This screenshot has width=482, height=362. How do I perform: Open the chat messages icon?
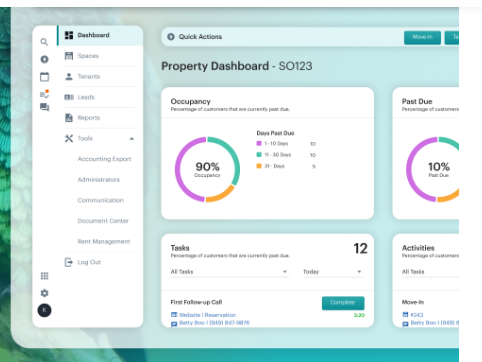(x=44, y=107)
